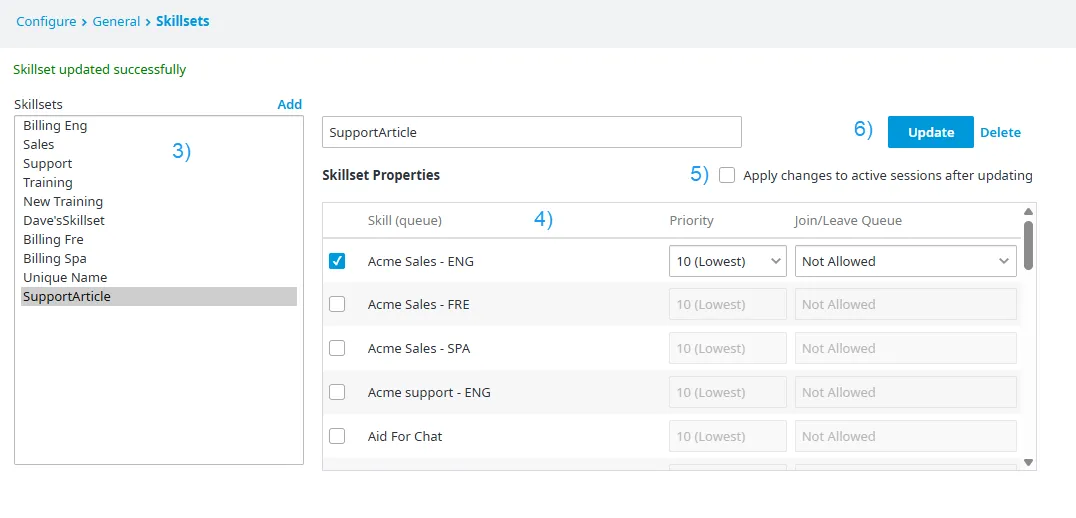Select Support skillset in list
1076x518 pixels.
[x=159, y=163]
